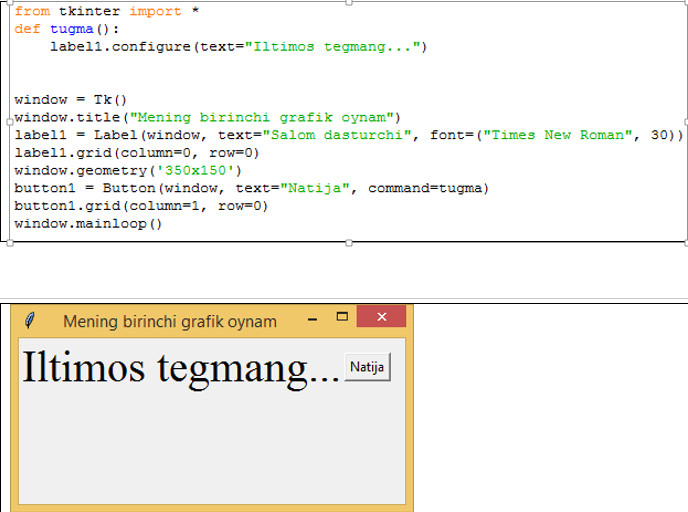Click the Tk feather icon in title bar
Screen dimensions: 688x512
point(31,320)
